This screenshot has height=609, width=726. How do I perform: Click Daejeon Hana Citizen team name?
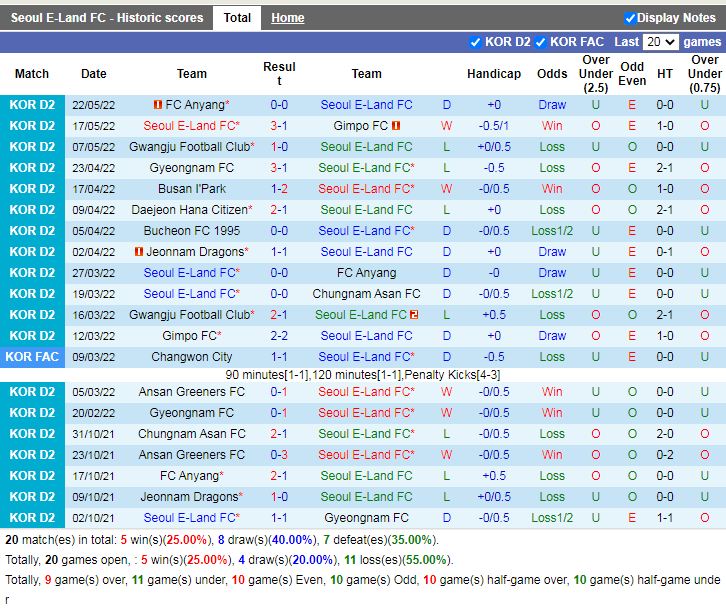click(187, 210)
